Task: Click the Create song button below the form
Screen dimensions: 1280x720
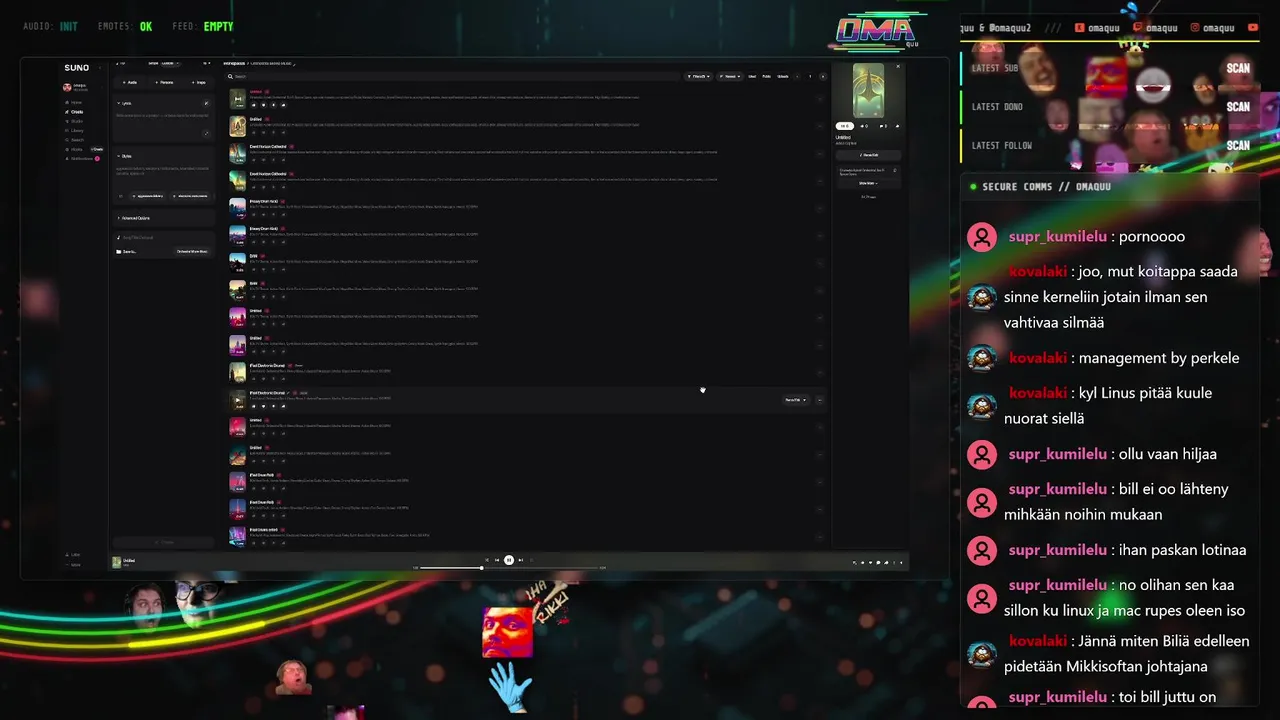Action: point(163,542)
